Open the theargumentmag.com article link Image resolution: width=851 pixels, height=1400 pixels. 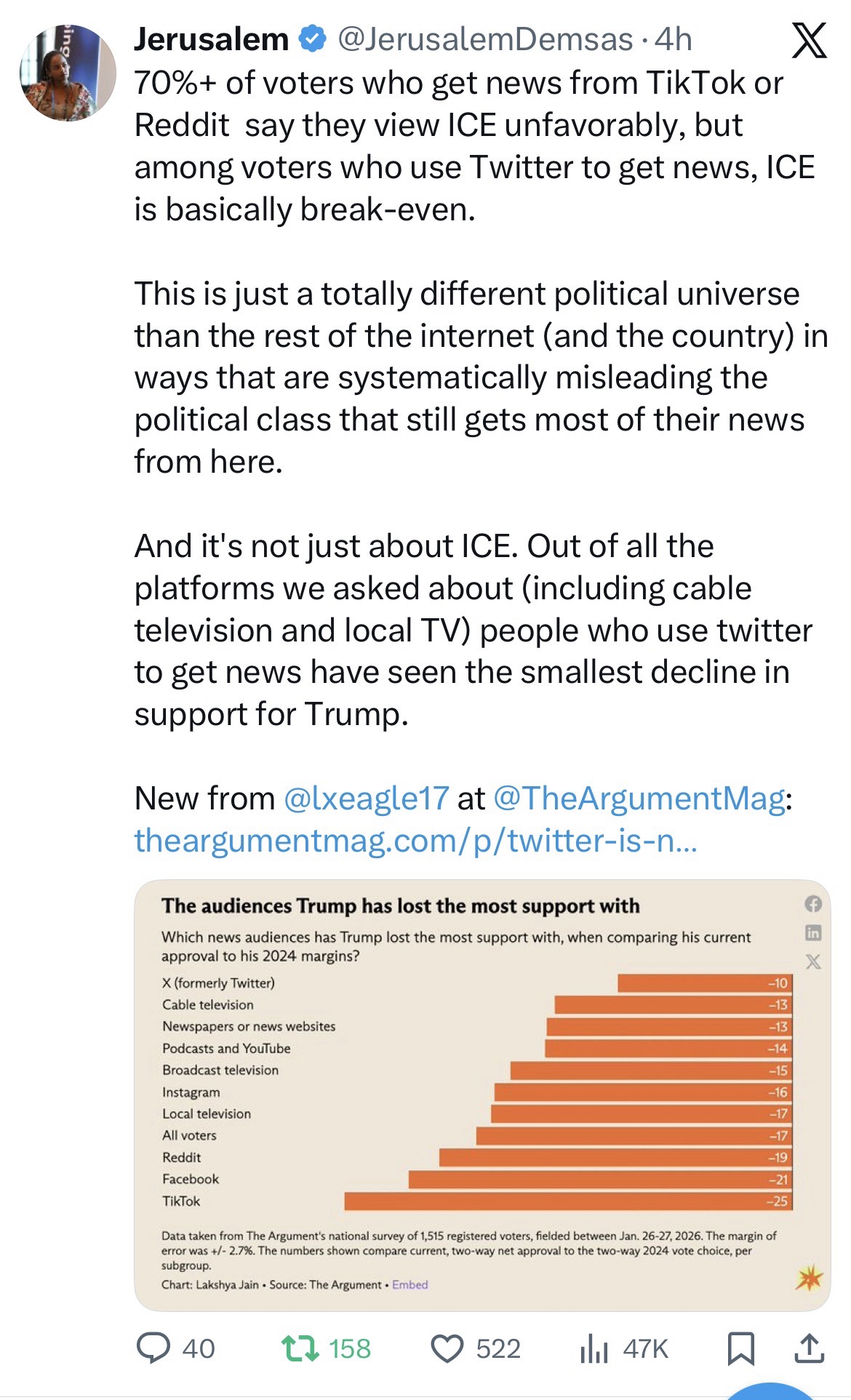[415, 841]
